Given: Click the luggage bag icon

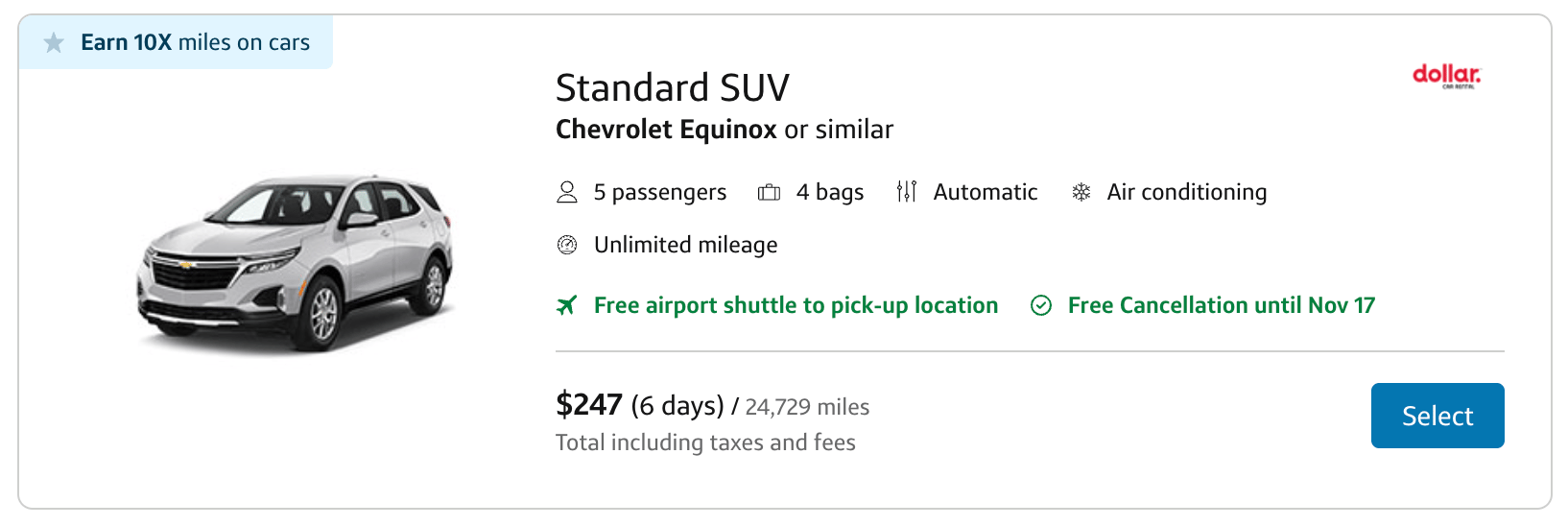Looking at the screenshot, I should [x=769, y=193].
